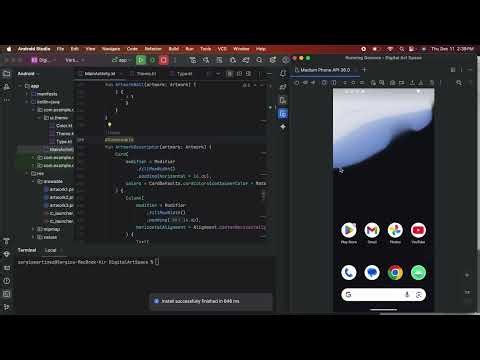The width and height of the screenshot is (480, 360).
Task: Open Play Store on the emulator
Action: (x=349, y=230)
